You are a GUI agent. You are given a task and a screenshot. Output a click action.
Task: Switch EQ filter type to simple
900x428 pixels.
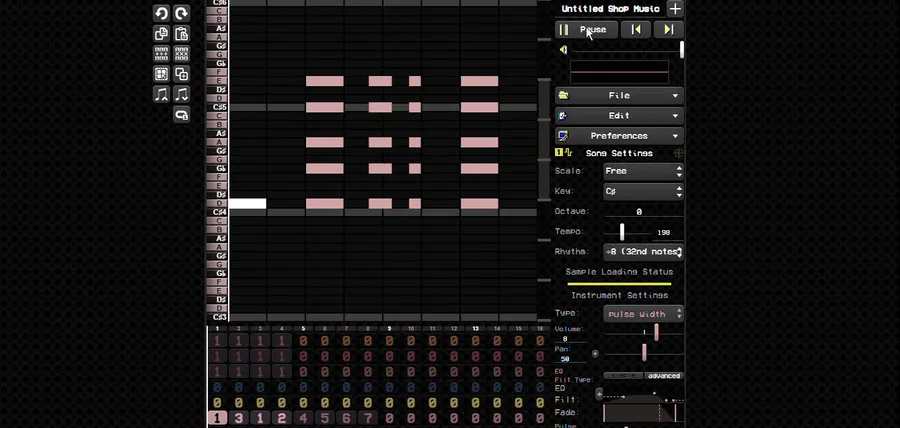point(623,376)
